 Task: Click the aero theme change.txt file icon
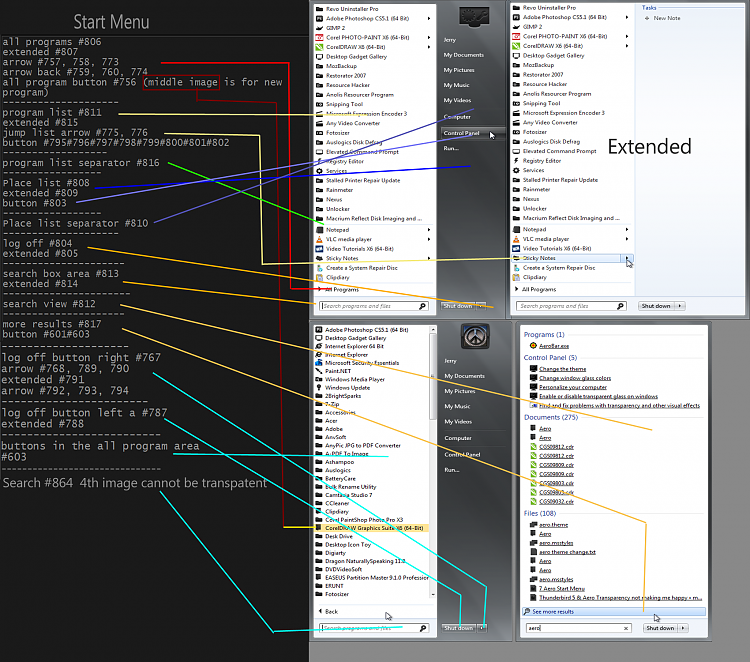click(x=533, y=552)
